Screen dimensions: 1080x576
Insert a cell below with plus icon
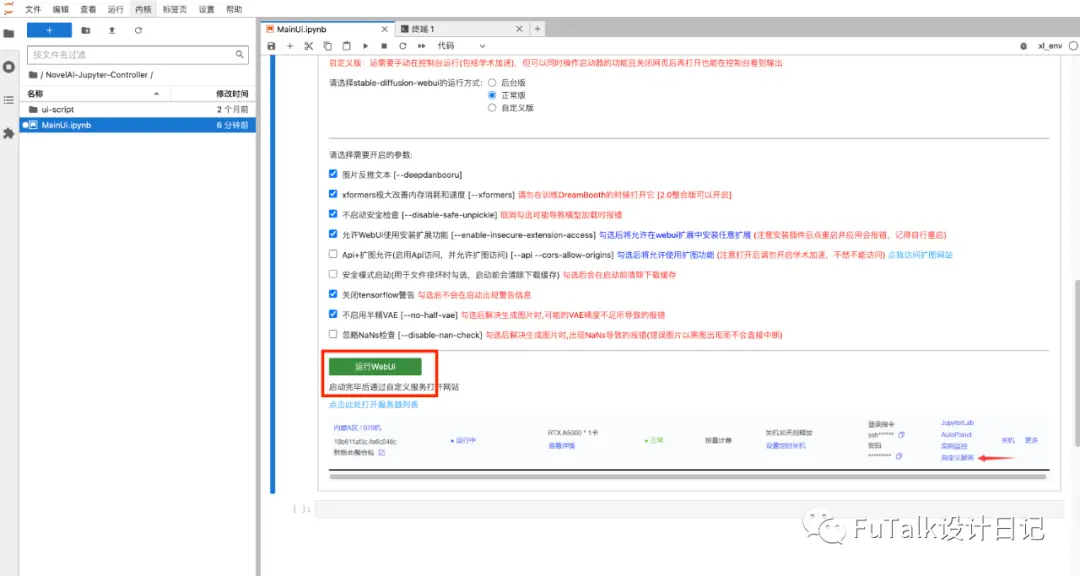290,46
